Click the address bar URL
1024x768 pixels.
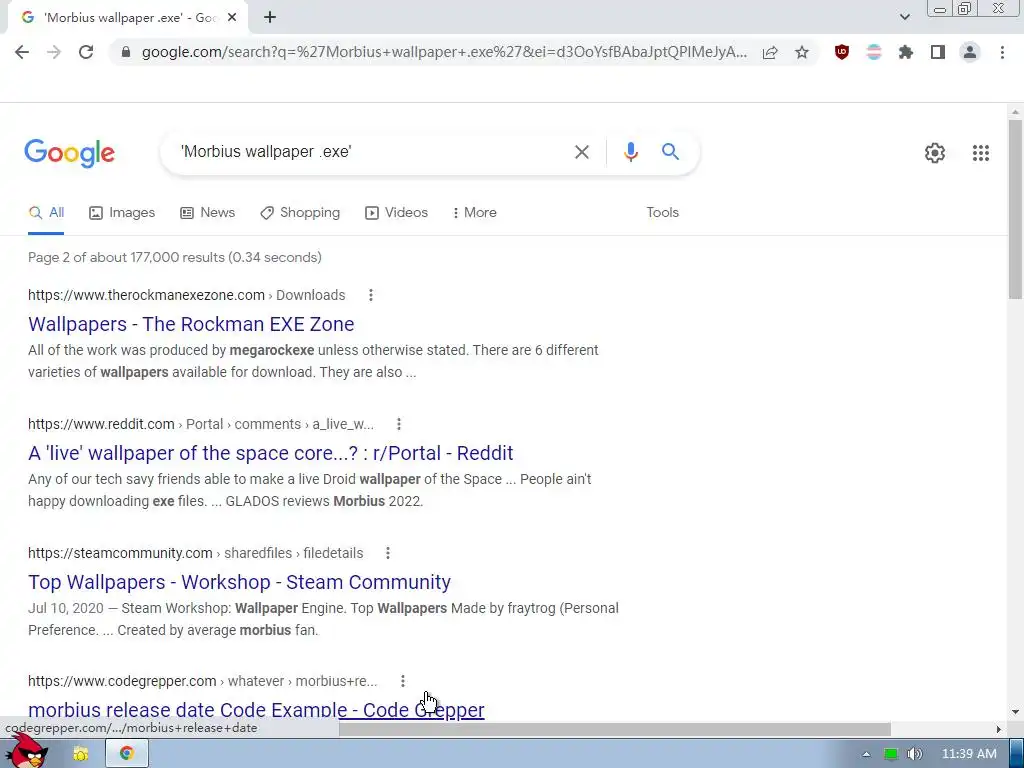pos(444,52)
